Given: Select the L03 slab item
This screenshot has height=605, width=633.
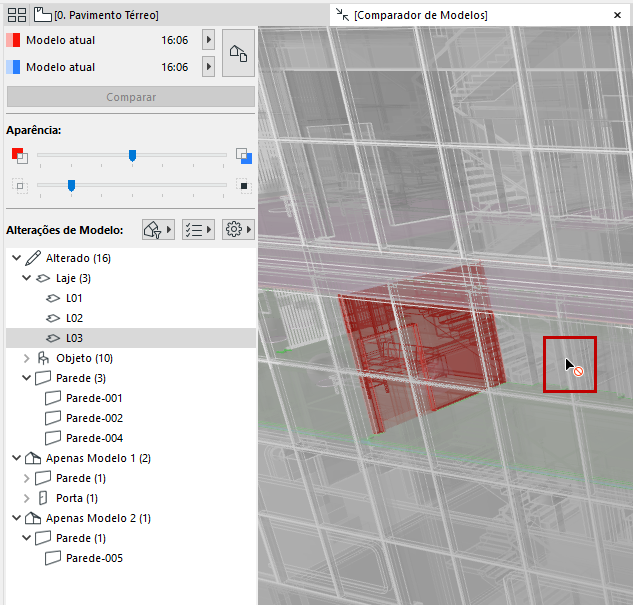Looking at the screenshot, I should pyautogui.click(x=131, y=338).
